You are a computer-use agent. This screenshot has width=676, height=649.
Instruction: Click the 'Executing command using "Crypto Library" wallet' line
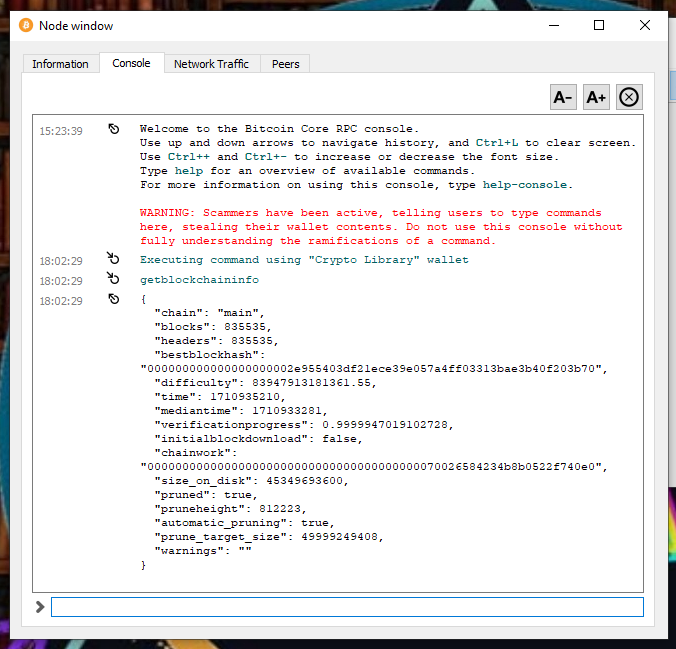[x=304, y=260]
